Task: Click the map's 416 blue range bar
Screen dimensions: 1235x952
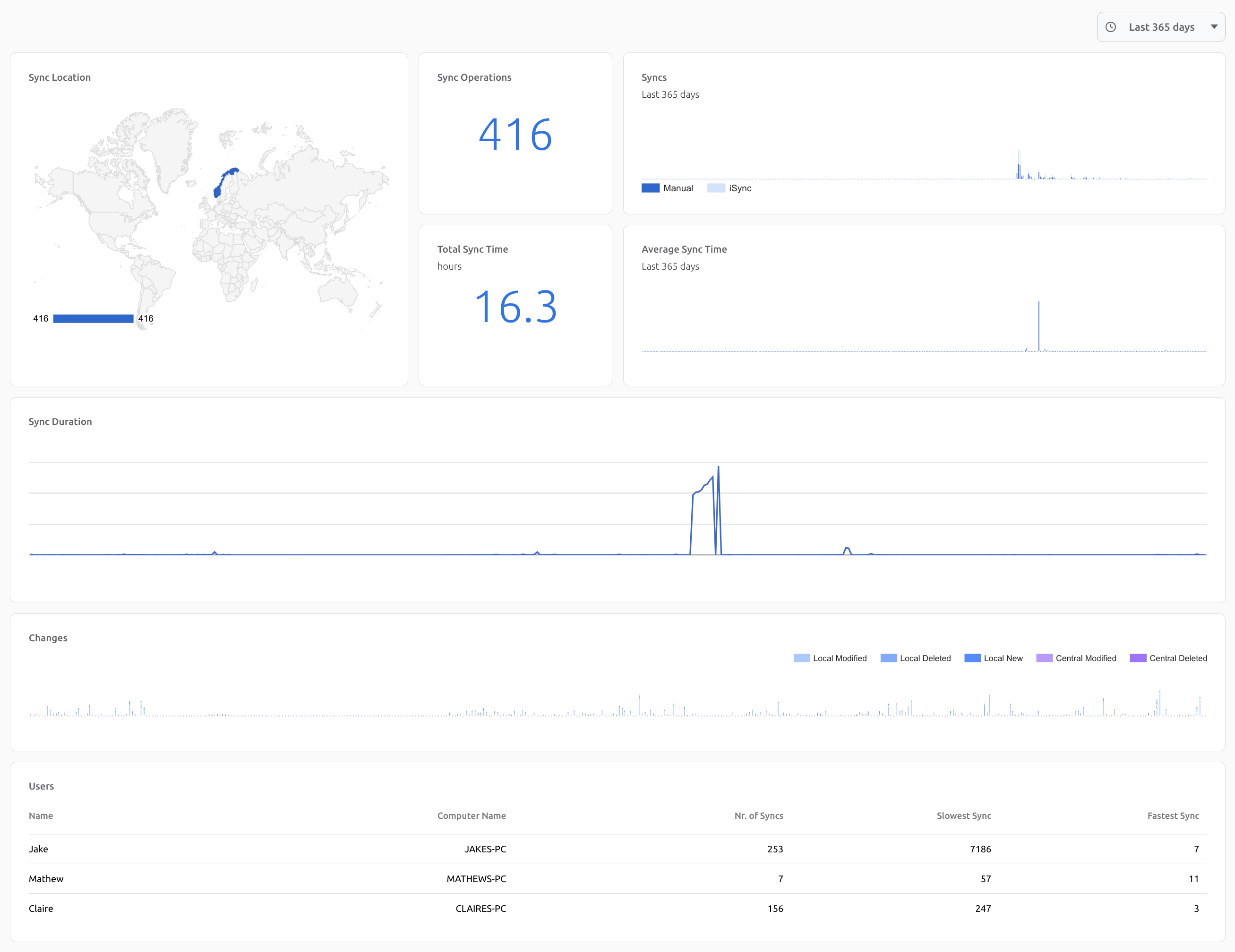Action: pyautogui.click(x=93, y=319)
